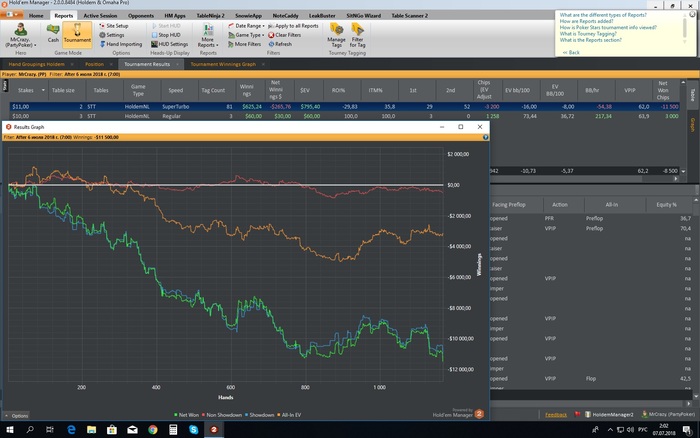The image size is (700, 438).
Task: Select the vertical Table side tab
Action: pyautogui.click(x=693, y=95)
